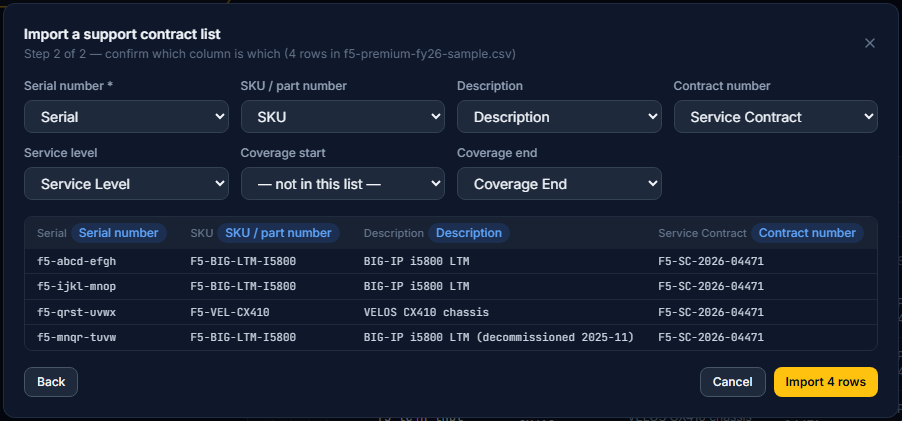902x421 pixels.
Task: Select serial cell f5-ijkl-mnop
Action: (x=77, y=286)
